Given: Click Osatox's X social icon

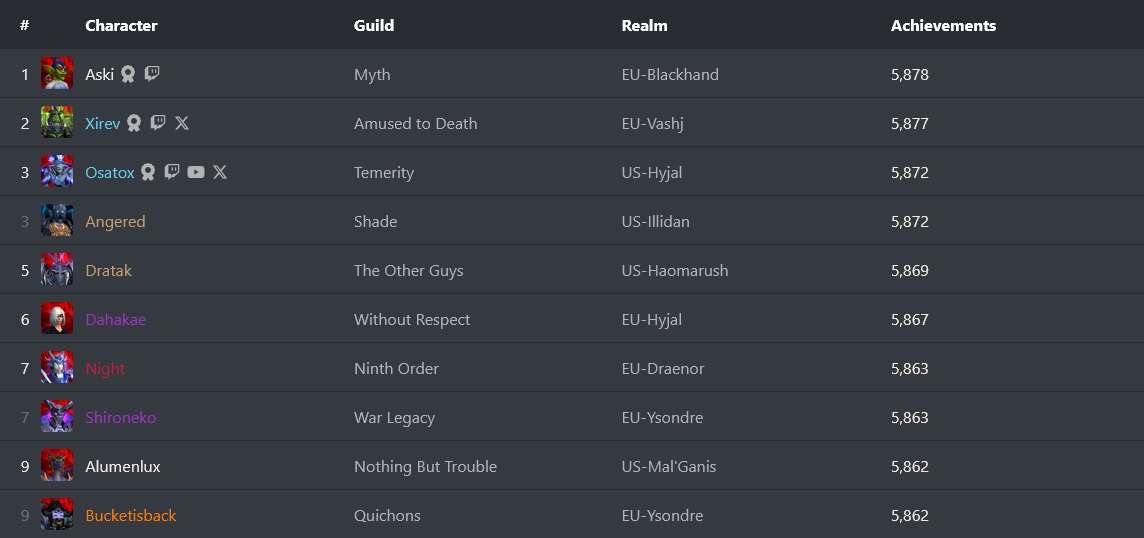Looking at the screenshot, I should coord(220,172).
